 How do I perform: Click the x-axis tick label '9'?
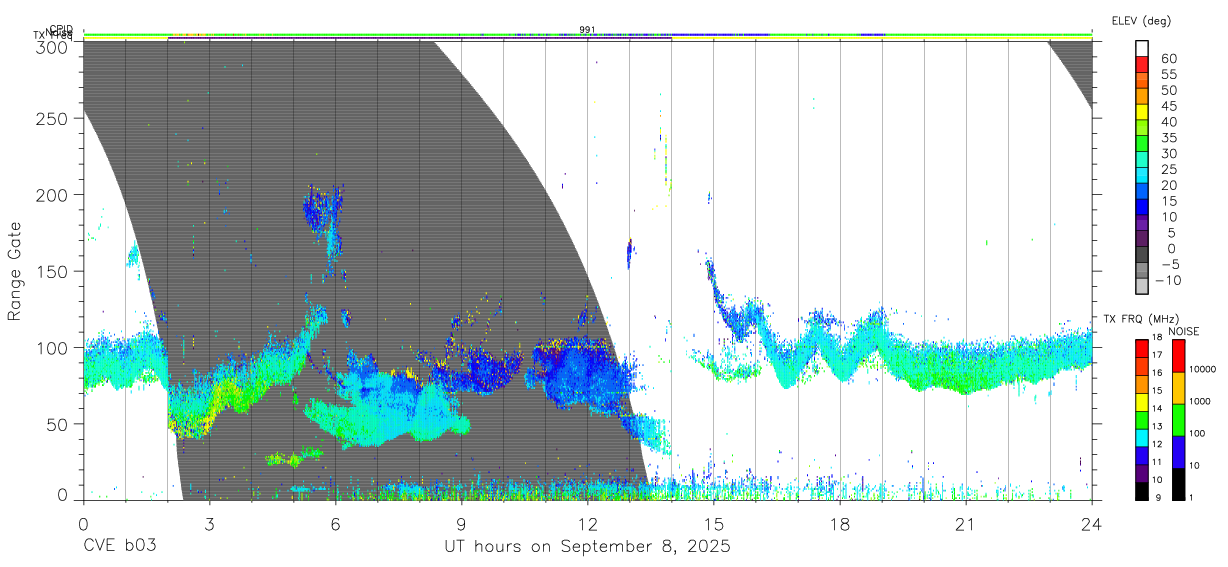tap(461, 524)
